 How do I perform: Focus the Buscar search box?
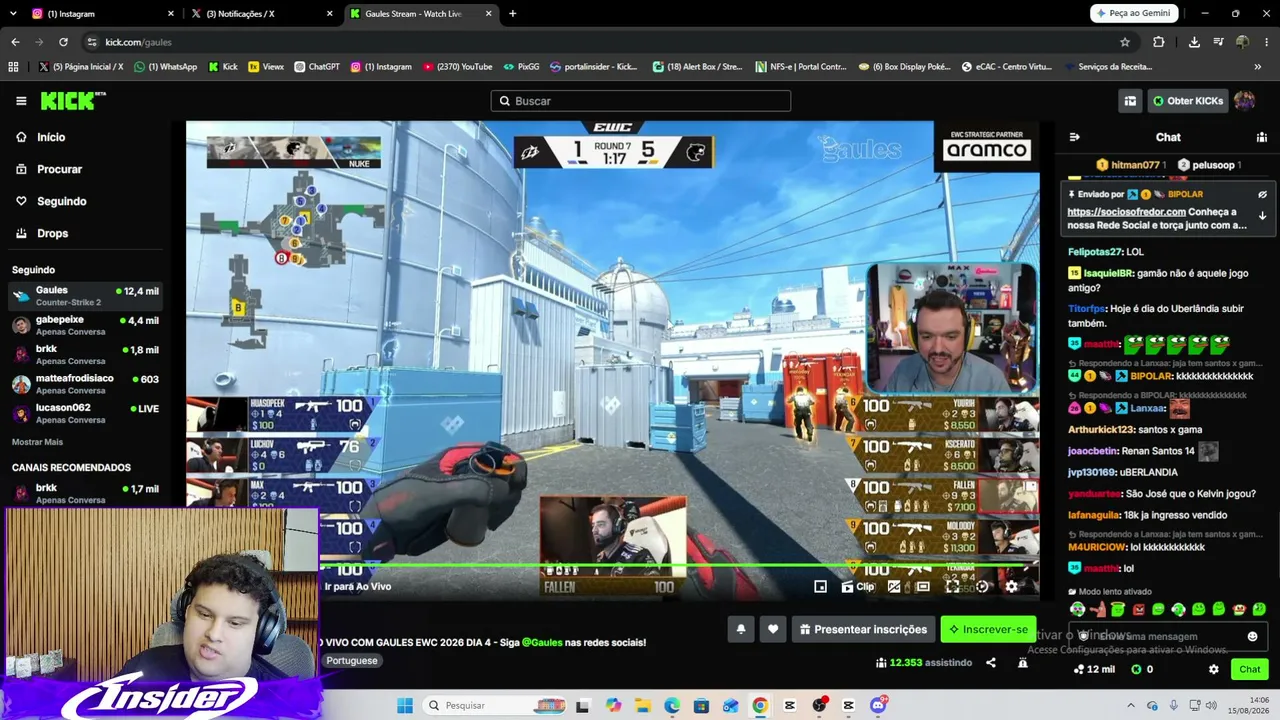[x=641, y=101]
